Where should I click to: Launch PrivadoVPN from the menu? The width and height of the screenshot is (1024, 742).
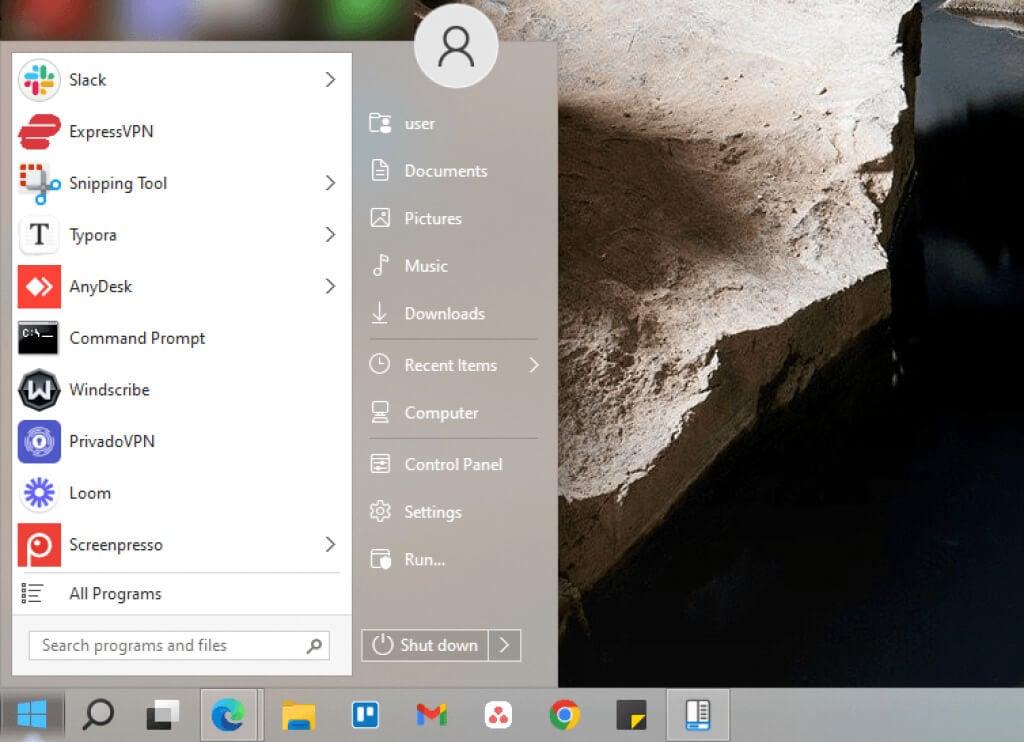click(x=111, y=441)
